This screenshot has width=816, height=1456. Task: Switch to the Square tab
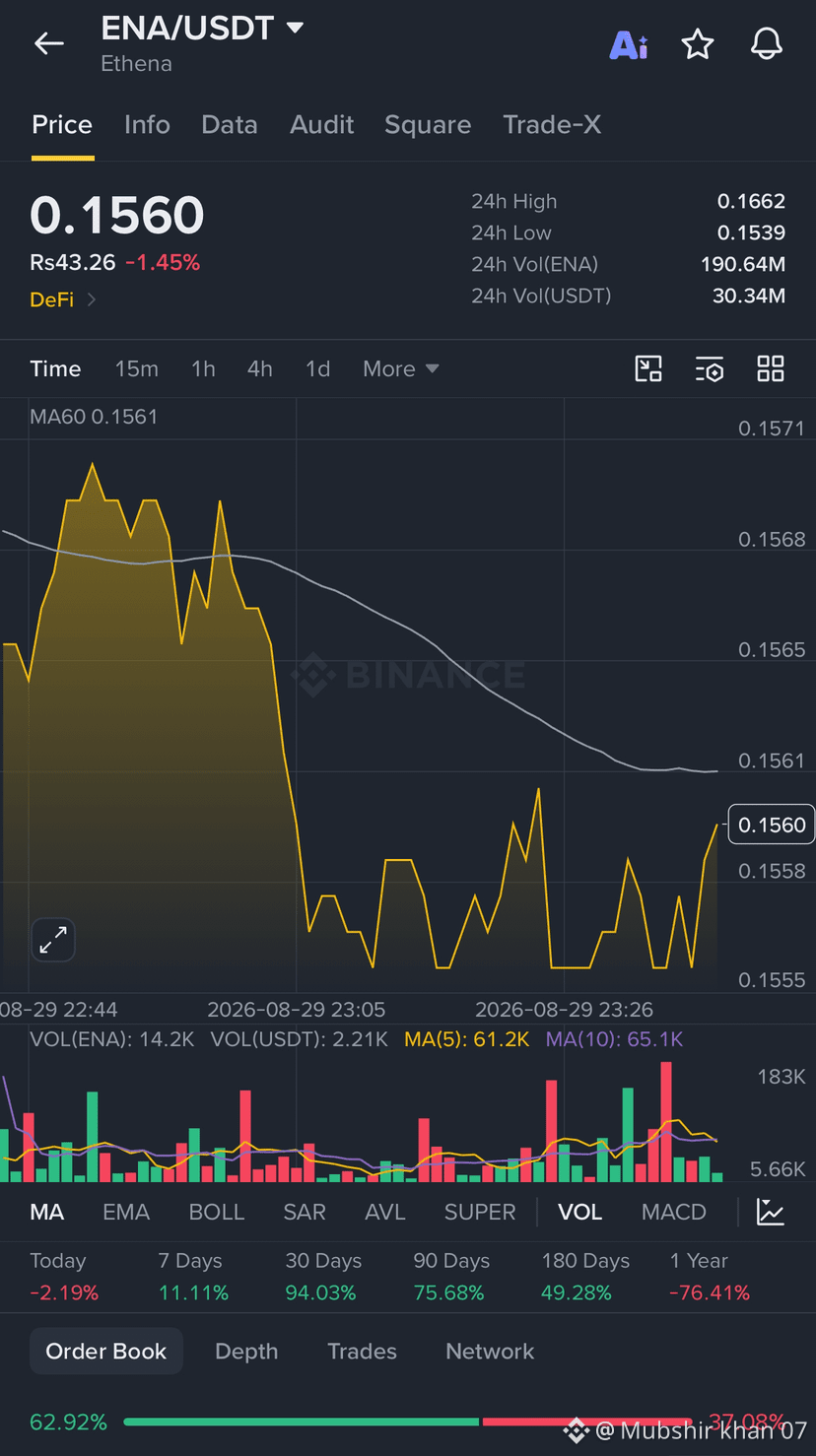(428, 125)
